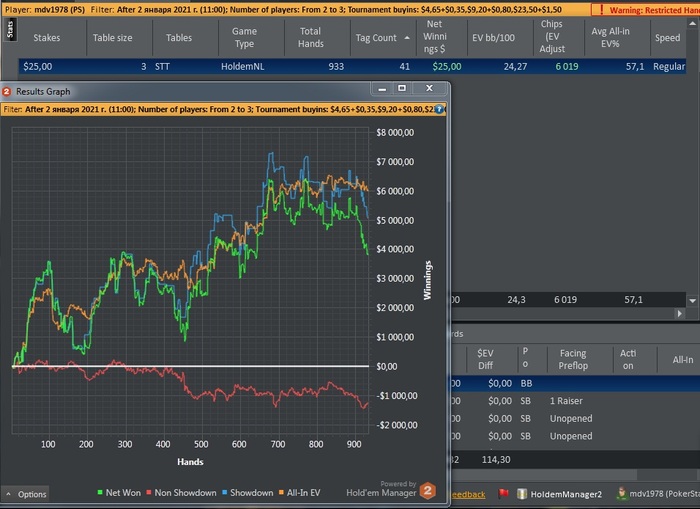
Task: Click the mdv1978 player avatar icon
Action: pos(621,493)
